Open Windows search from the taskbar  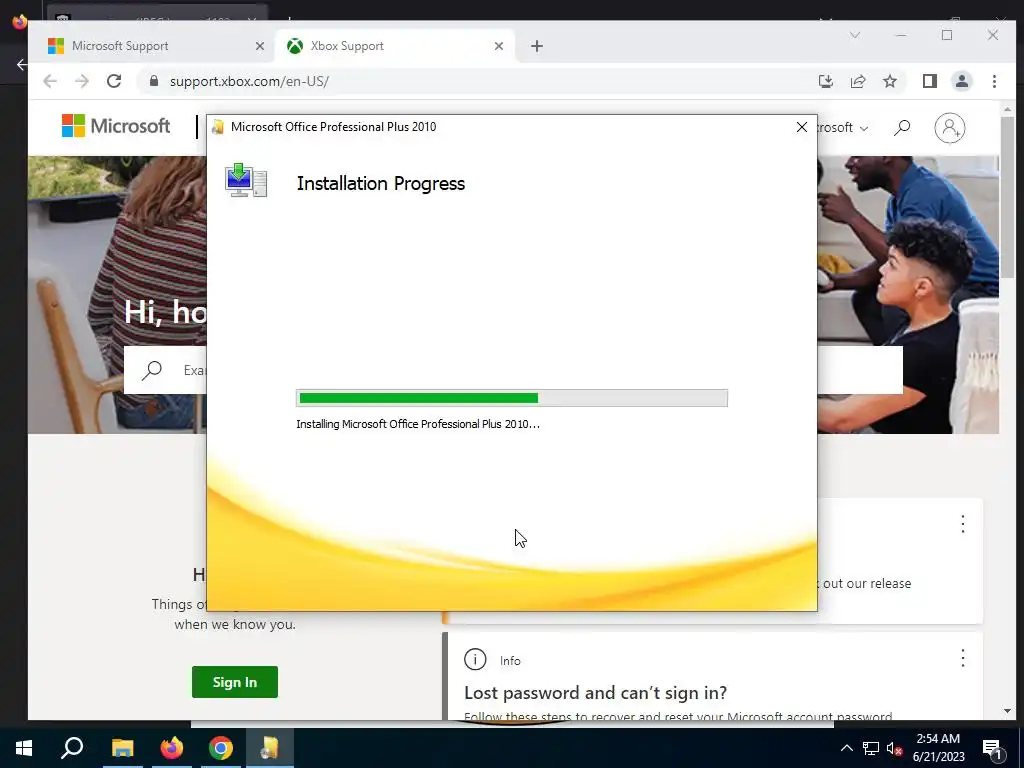pyautogui.click(x=72, y=748)
